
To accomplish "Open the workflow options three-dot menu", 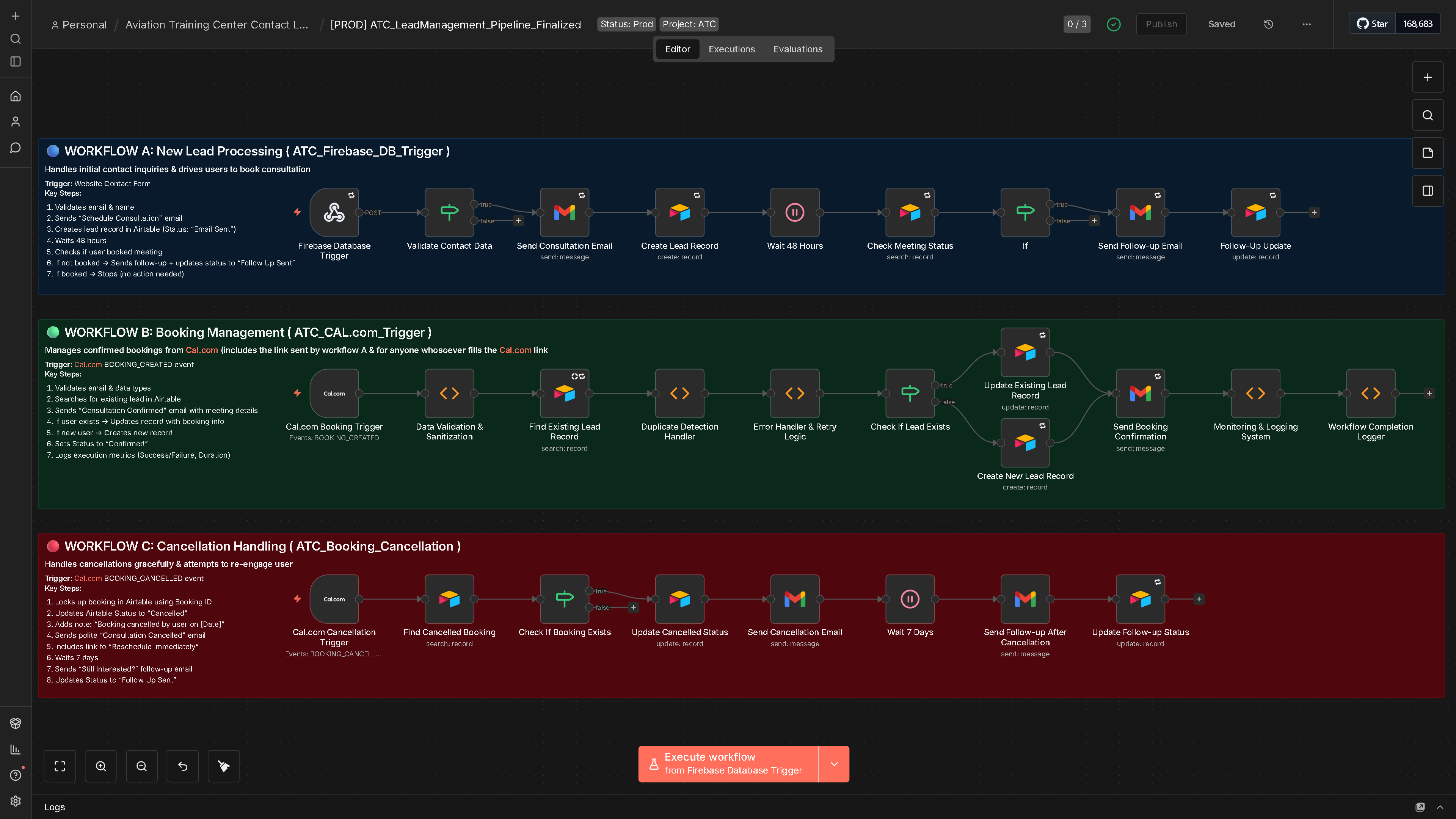I will tap(1306, 24).
